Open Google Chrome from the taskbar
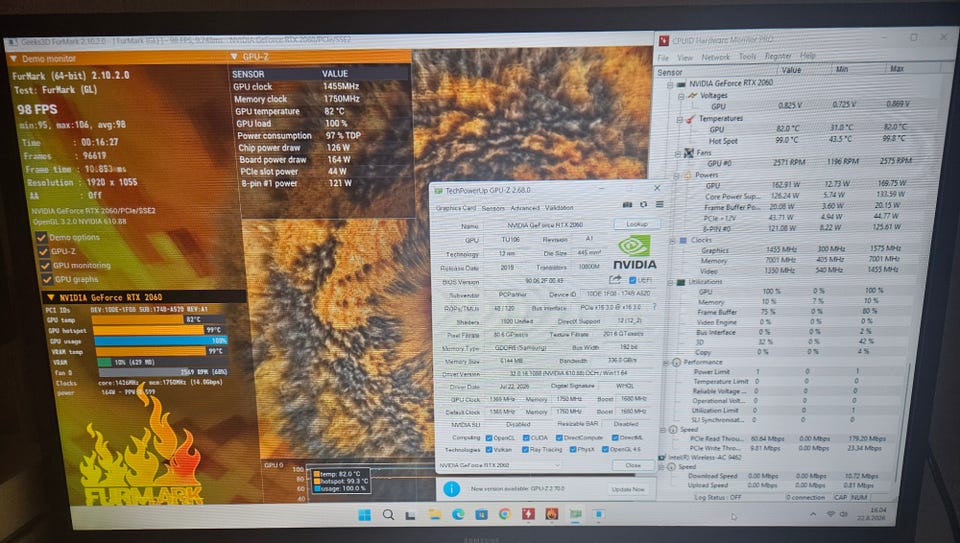The width and height of the screenshot is (960, 543). tap(504, 514)
